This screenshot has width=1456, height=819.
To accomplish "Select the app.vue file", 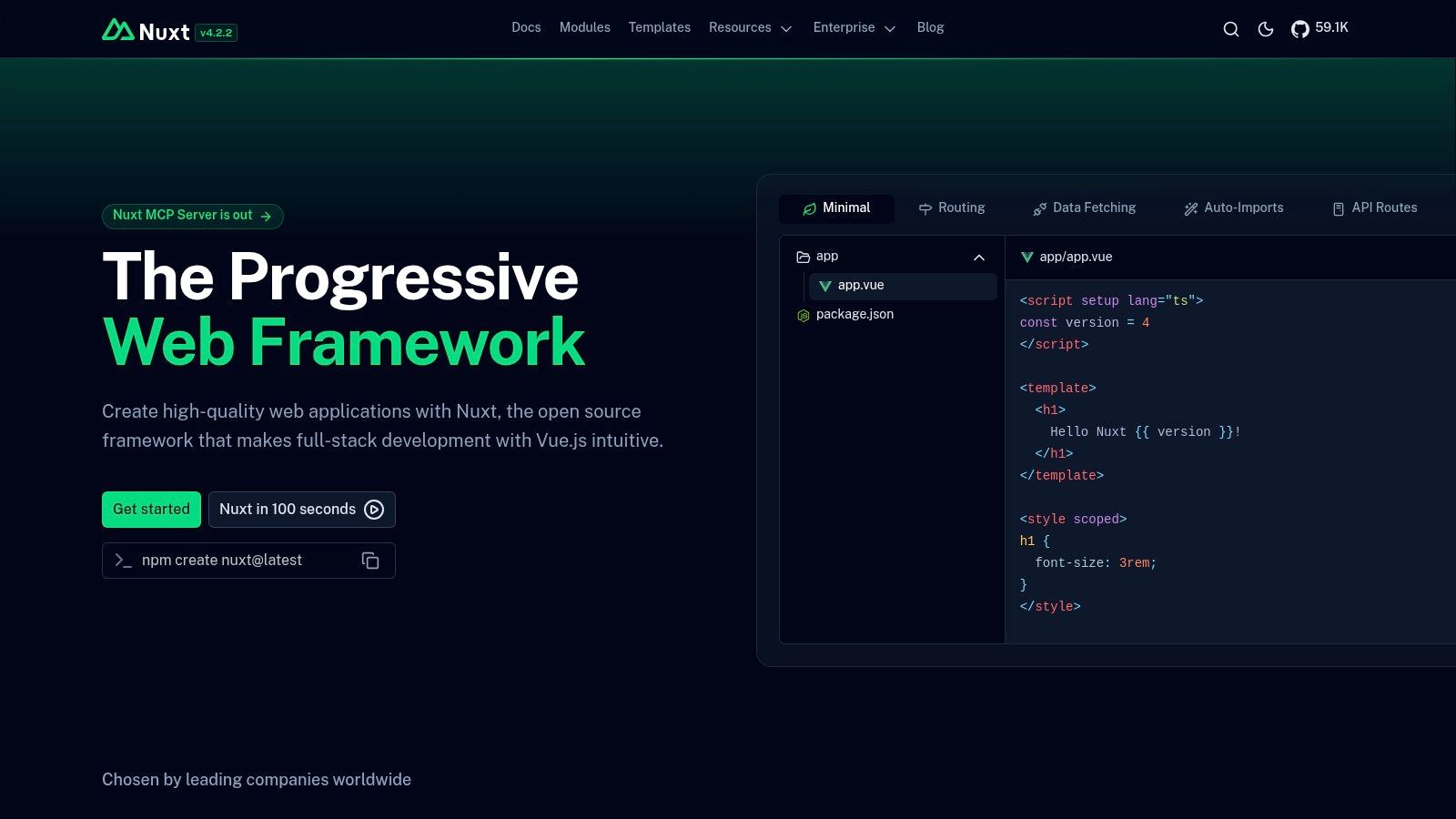I will point(903,286).
